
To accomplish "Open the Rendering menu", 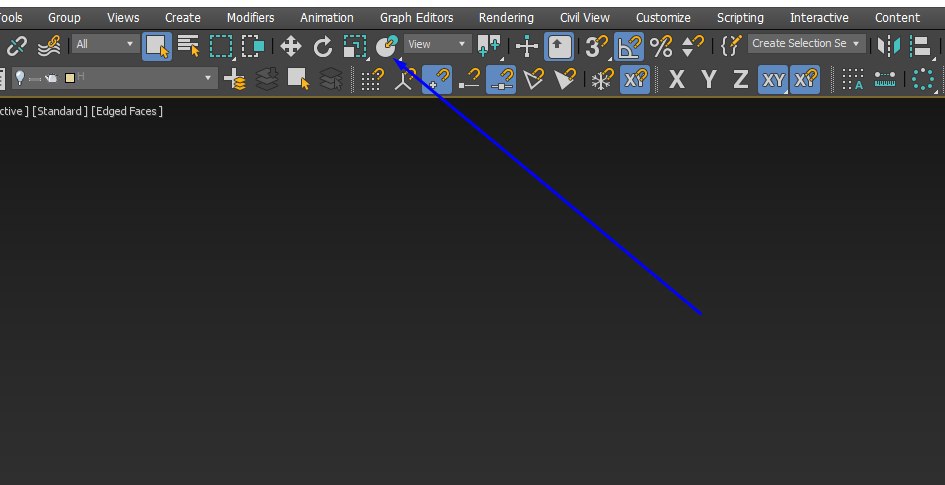I will pyautogui.click(x=506, y=17).
